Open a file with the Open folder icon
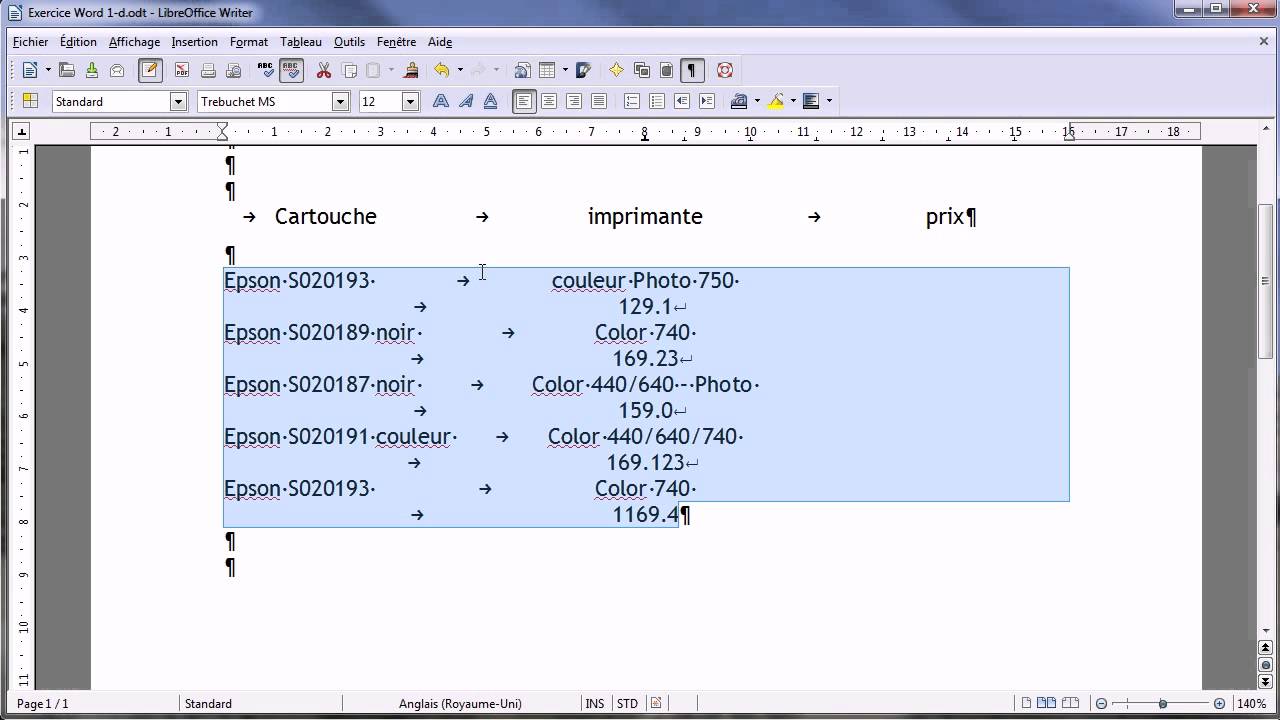1280x720 pixels. 67,70
